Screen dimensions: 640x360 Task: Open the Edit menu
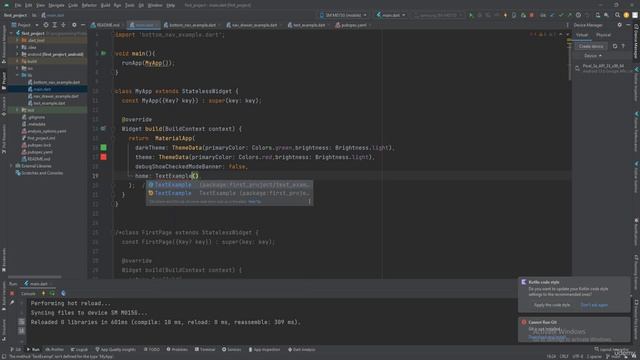(x=29, y=5)
